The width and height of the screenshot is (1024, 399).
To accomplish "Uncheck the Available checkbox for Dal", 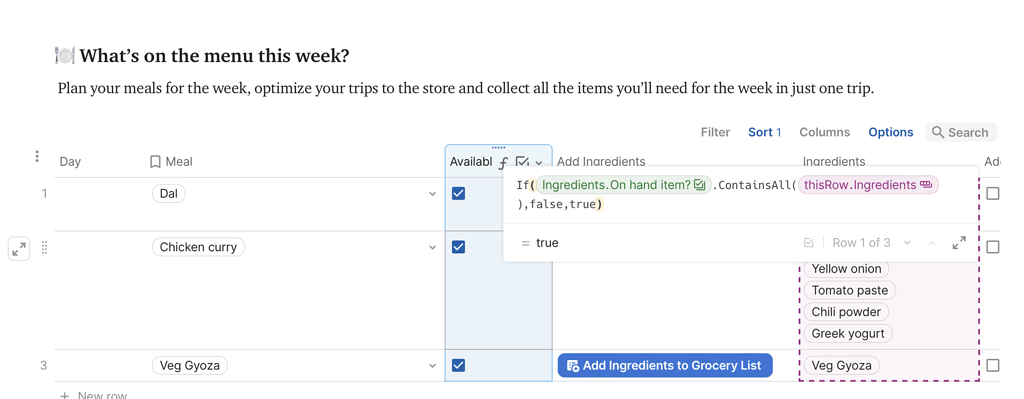I will click(x=458, y=193).
